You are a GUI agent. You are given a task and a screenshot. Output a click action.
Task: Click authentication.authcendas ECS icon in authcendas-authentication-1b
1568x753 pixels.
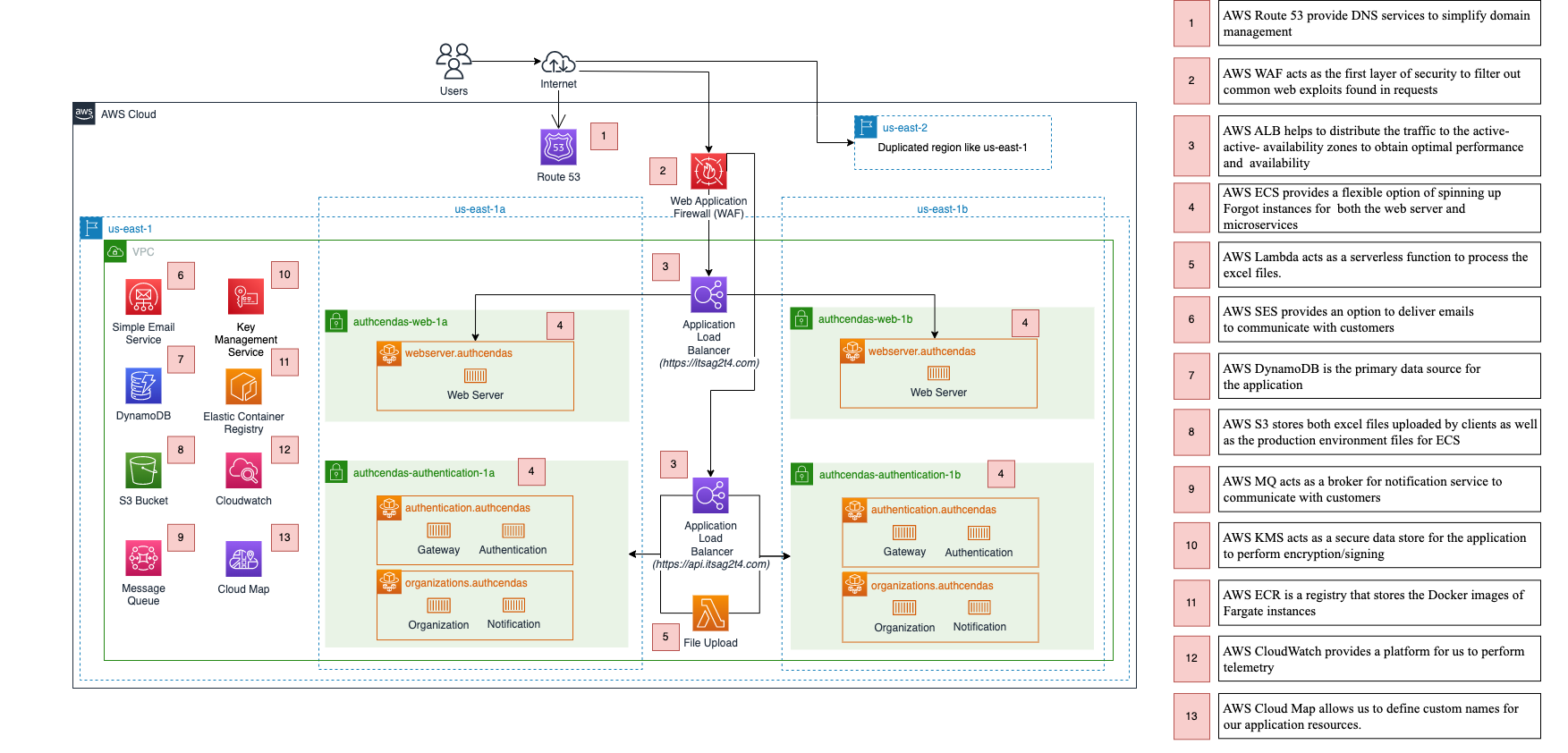855,510
